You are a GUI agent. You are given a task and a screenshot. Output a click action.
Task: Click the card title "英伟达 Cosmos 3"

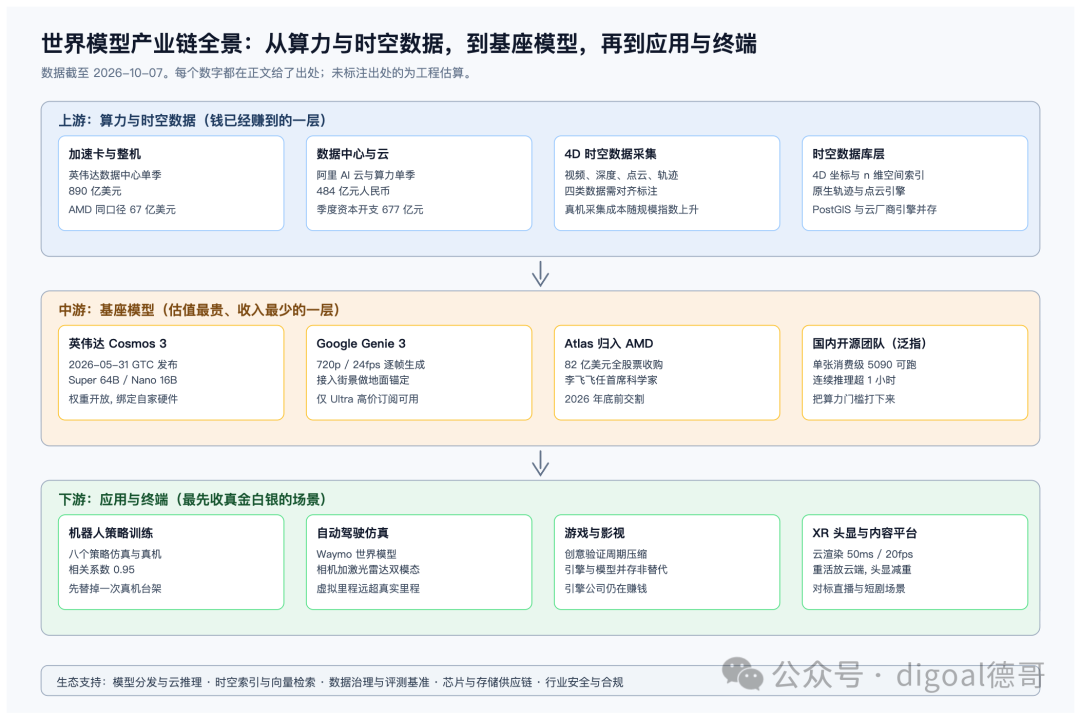118,343
